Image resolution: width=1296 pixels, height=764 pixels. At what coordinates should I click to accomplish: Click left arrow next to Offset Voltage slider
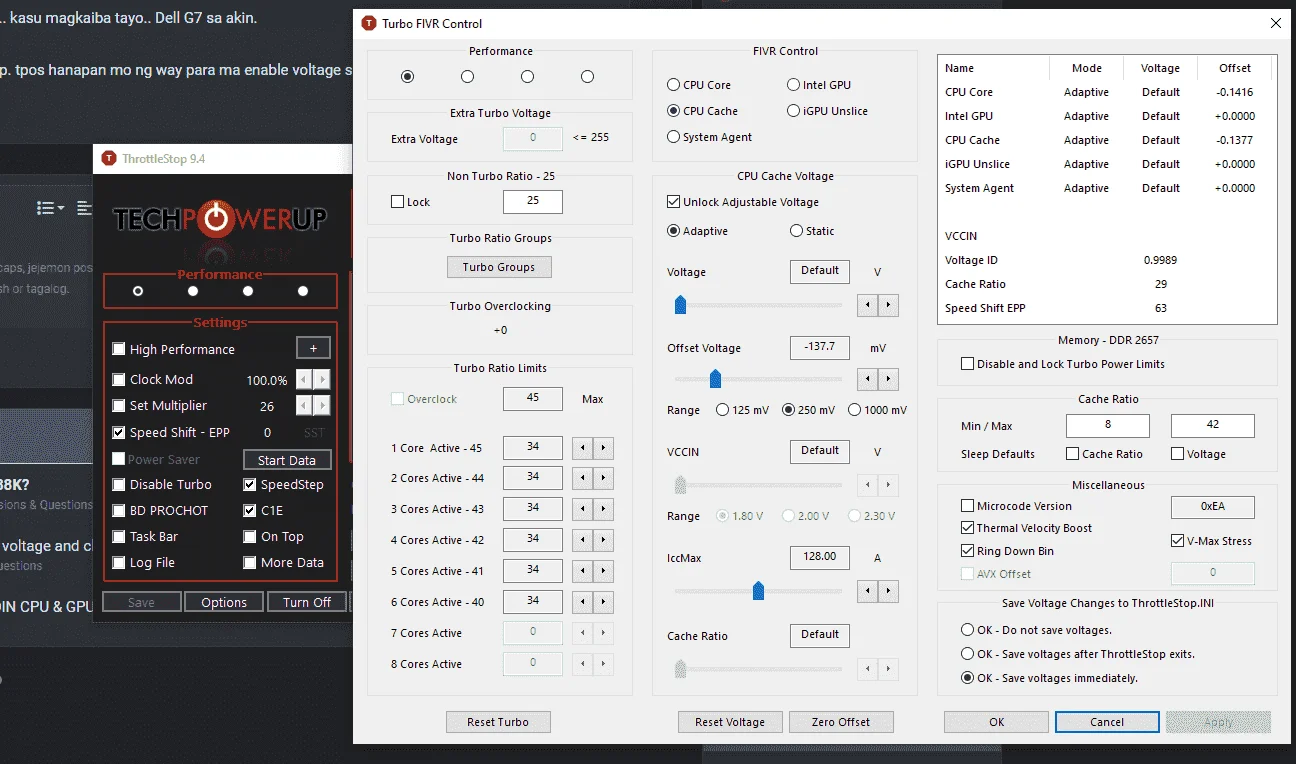pos(868,379)
